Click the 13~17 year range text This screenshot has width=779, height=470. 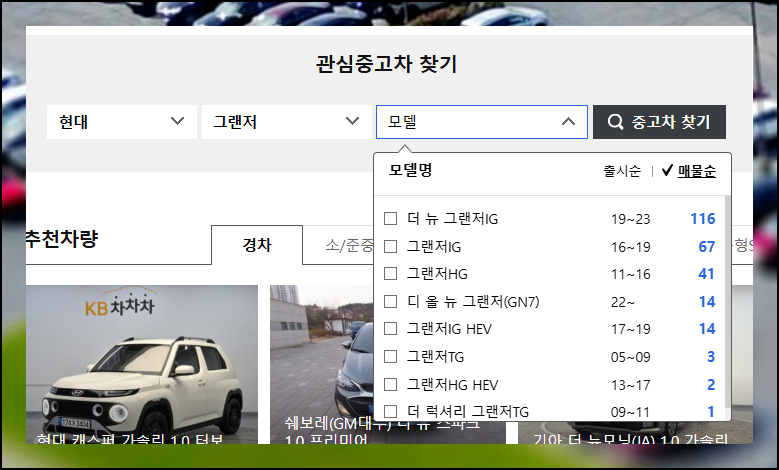(630, 385)
